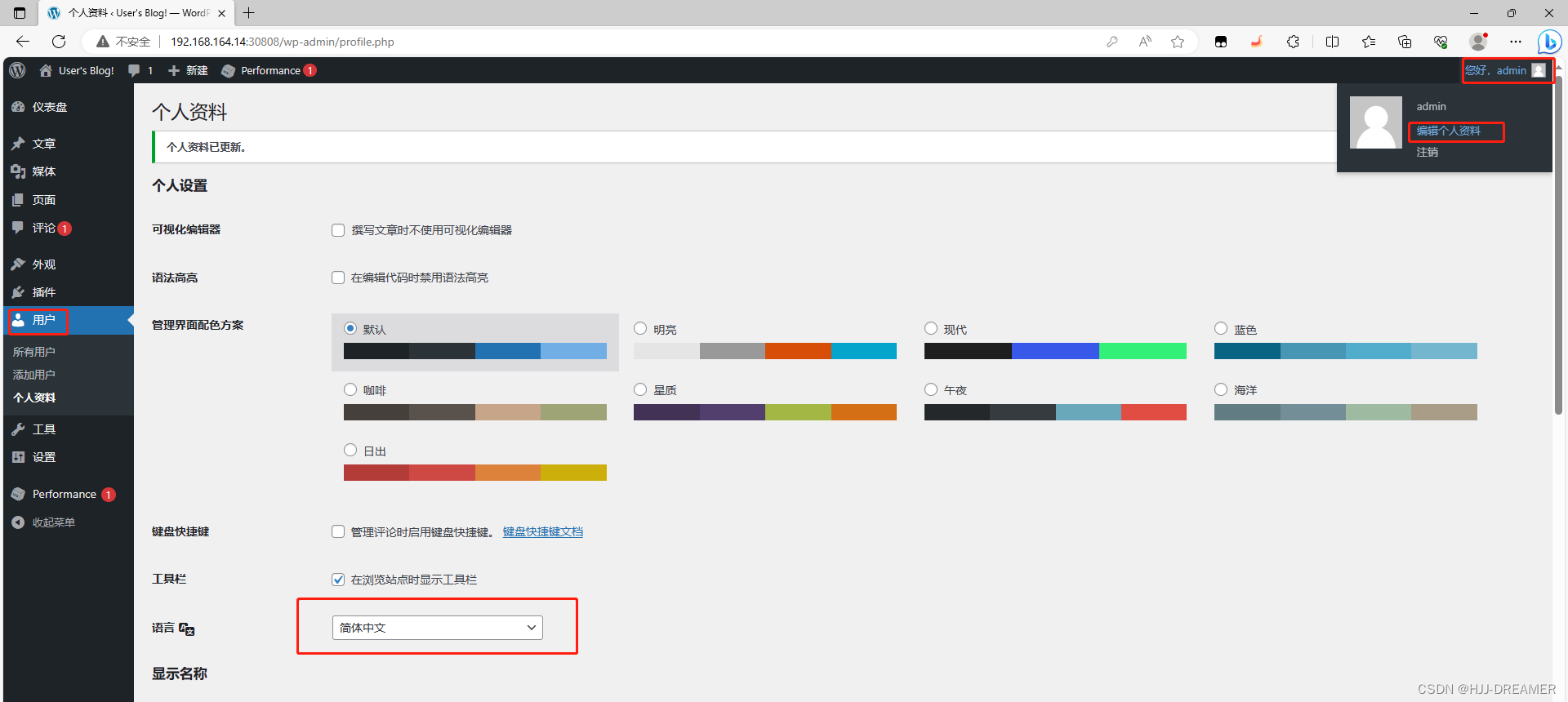Open the 外观 appearance brush icon
This screenshot has width=1568, height=702.
point(18,264)
